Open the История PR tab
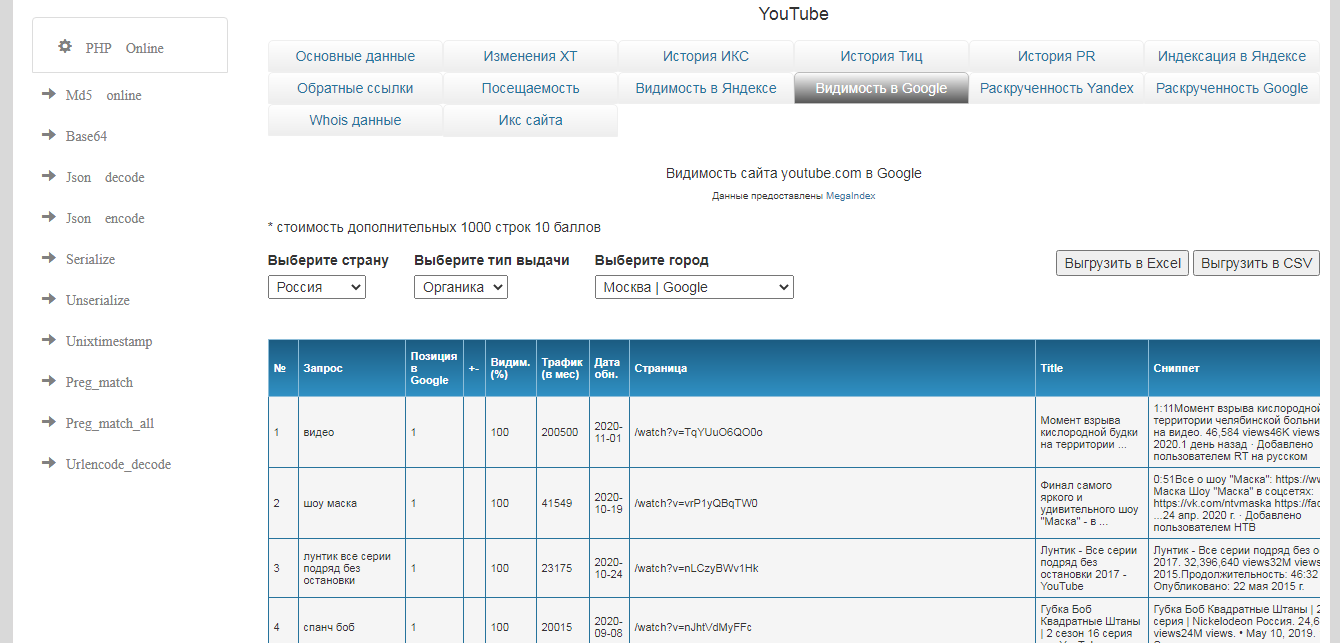This screenshot has width=1340, height=643. [1057, 56]
